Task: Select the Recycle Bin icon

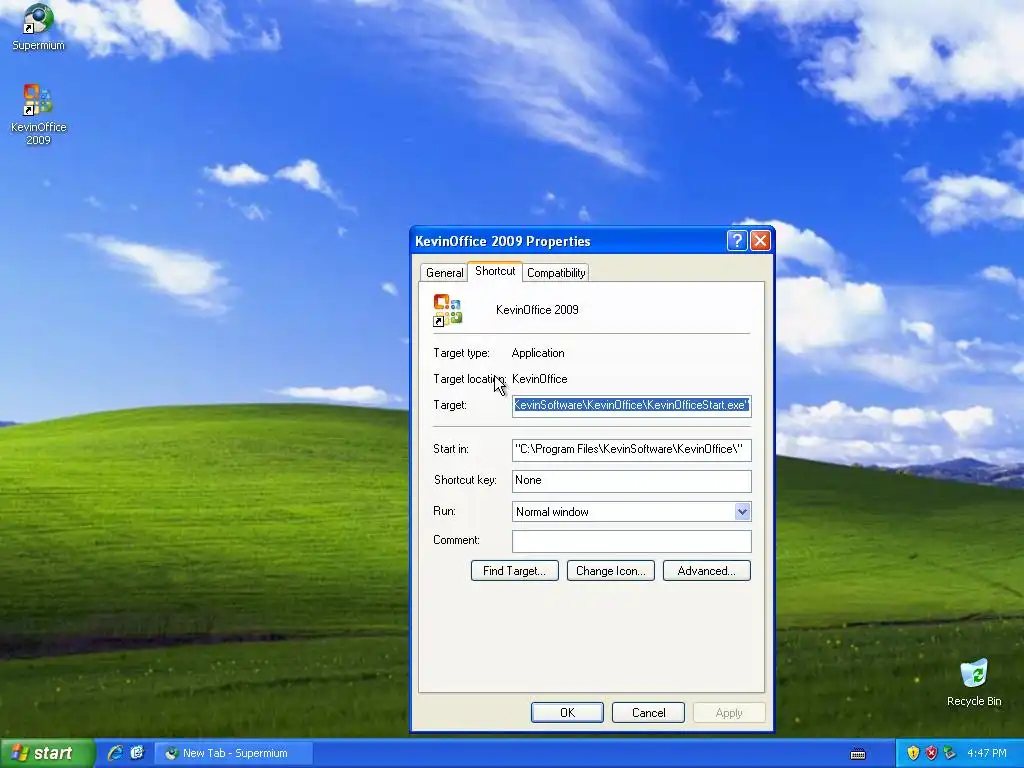Action: [974, 682]
